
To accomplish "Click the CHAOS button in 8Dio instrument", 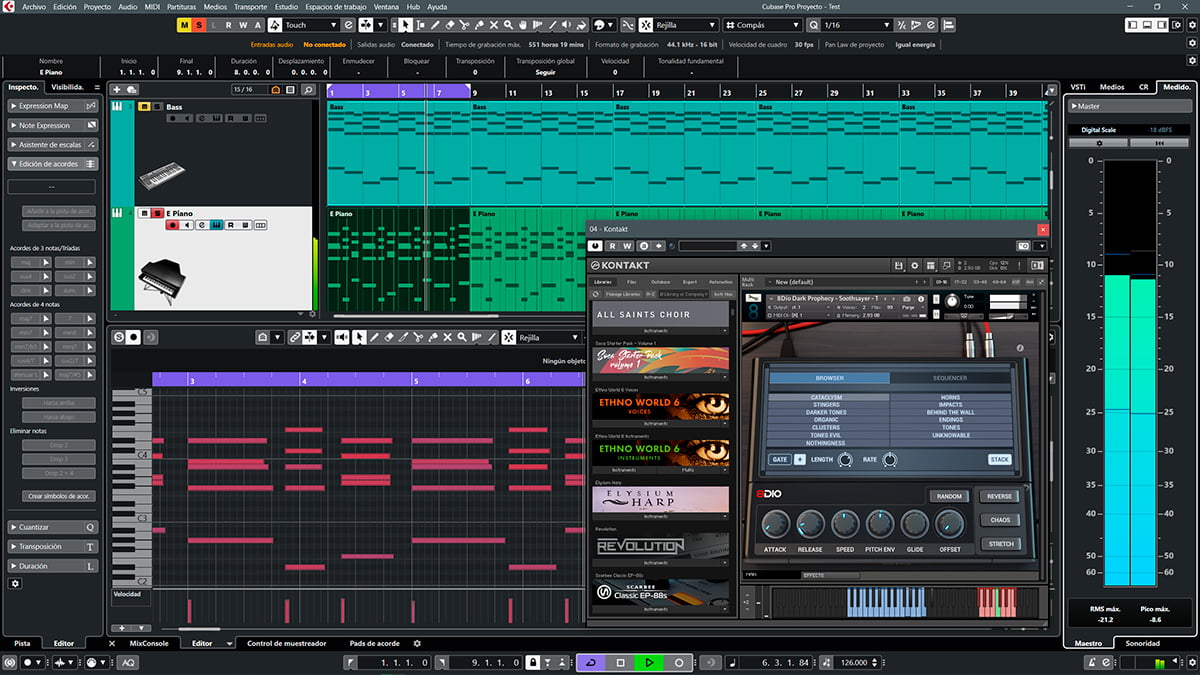I will click(x=999, y=520).
